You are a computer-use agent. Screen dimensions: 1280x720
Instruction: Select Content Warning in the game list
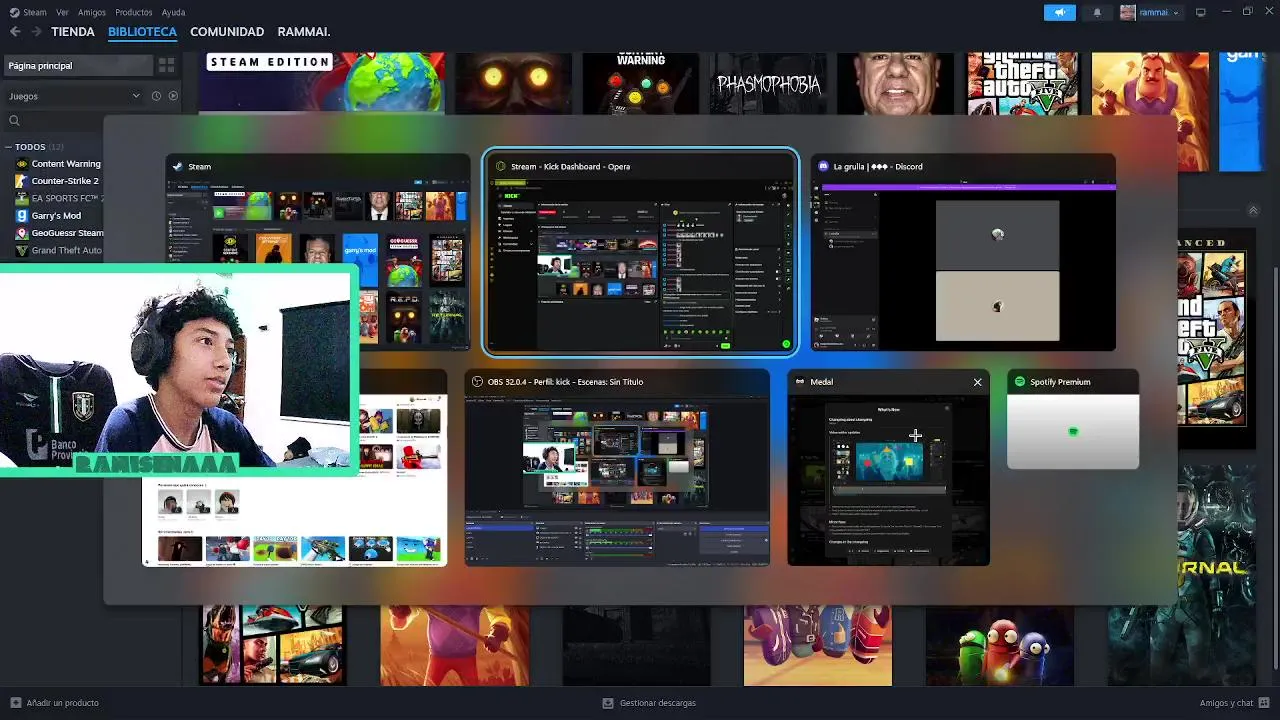pyautogui.click(x=66, y=164)
